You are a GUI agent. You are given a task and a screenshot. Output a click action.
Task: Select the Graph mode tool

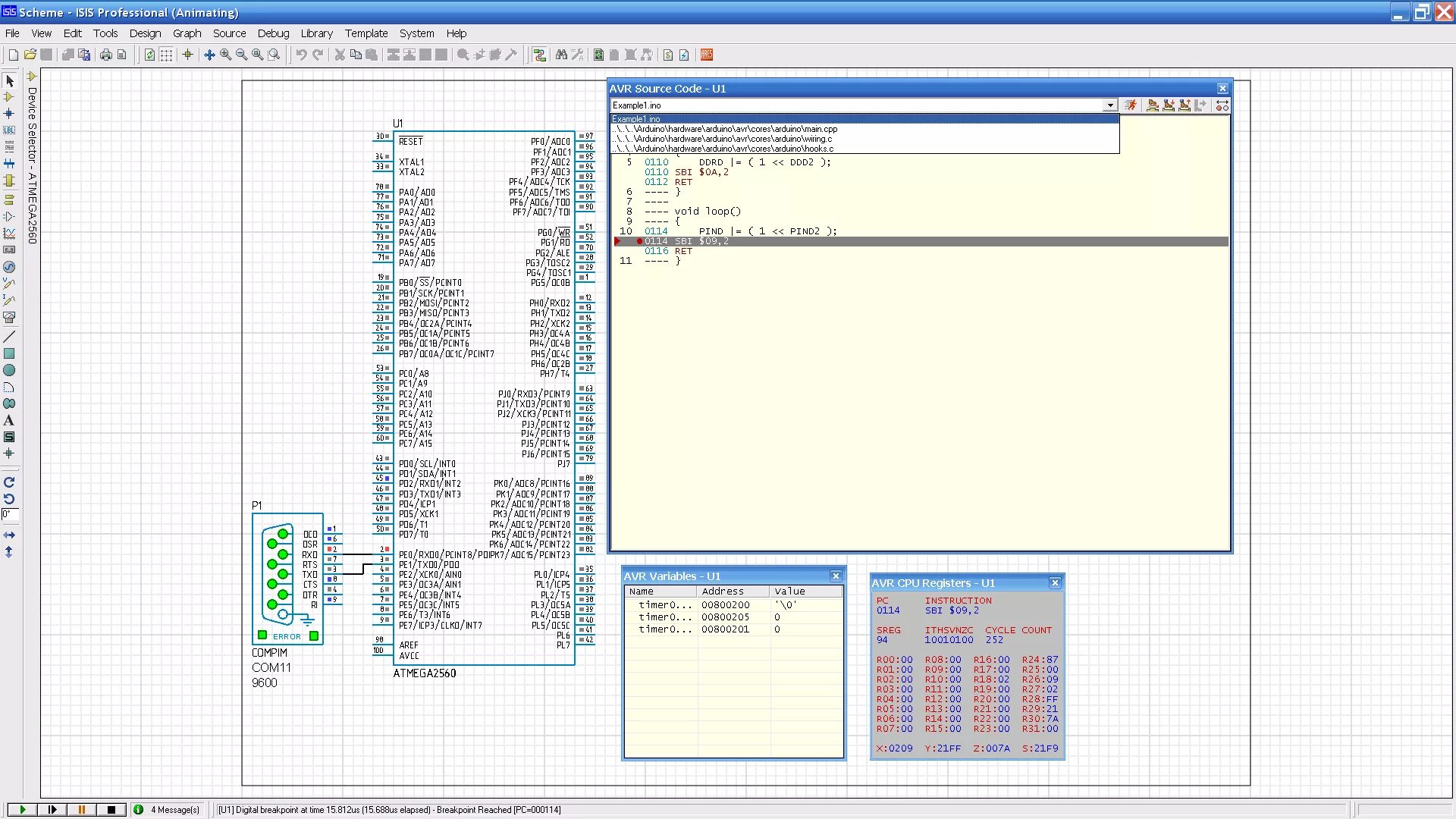point(9,233)
